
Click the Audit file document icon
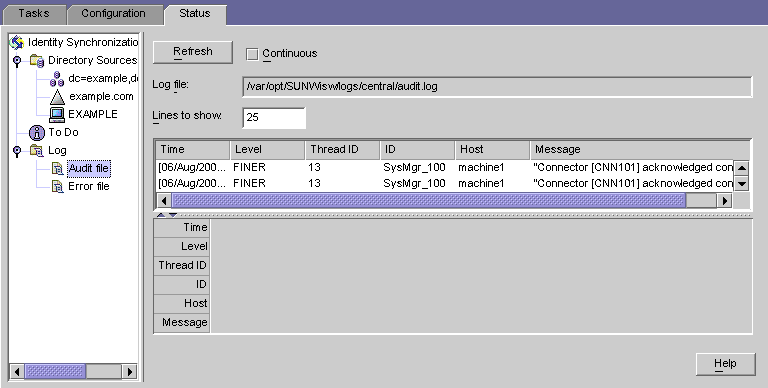pyautogui.click(x=58, y=169)
